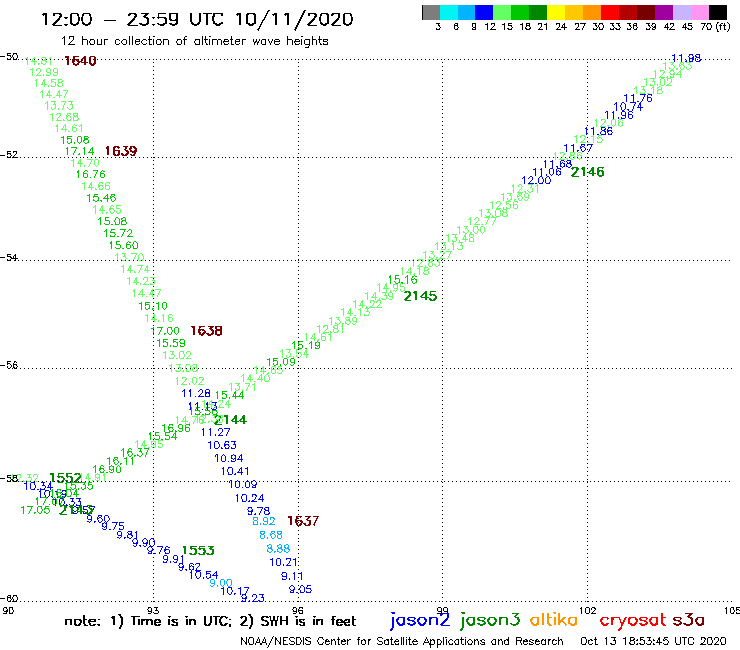Click the 15.44 wave height value

(x=229, y=395)
